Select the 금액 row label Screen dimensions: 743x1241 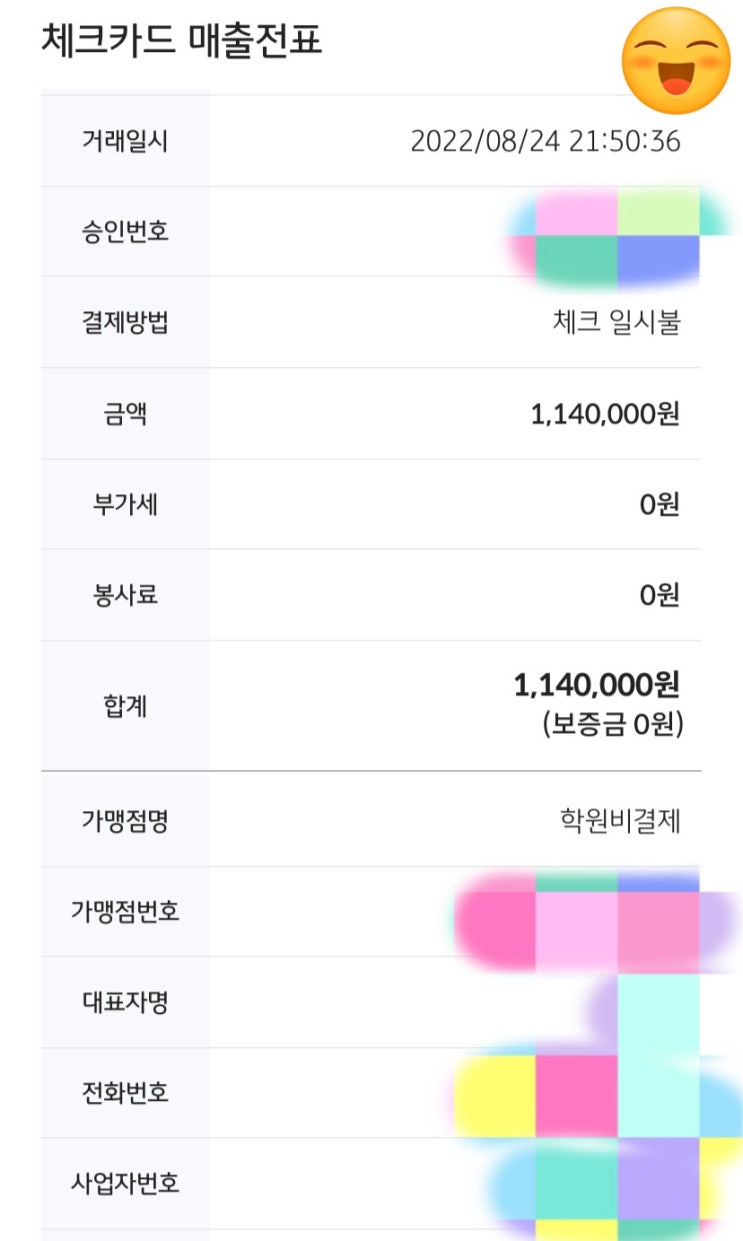tap(125, 414)
